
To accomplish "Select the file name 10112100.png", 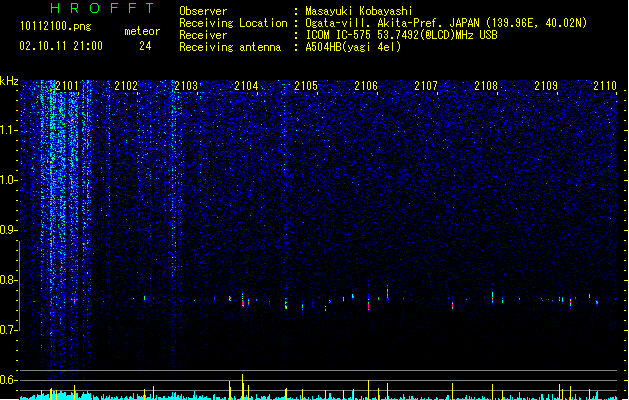I will point(56,27).
